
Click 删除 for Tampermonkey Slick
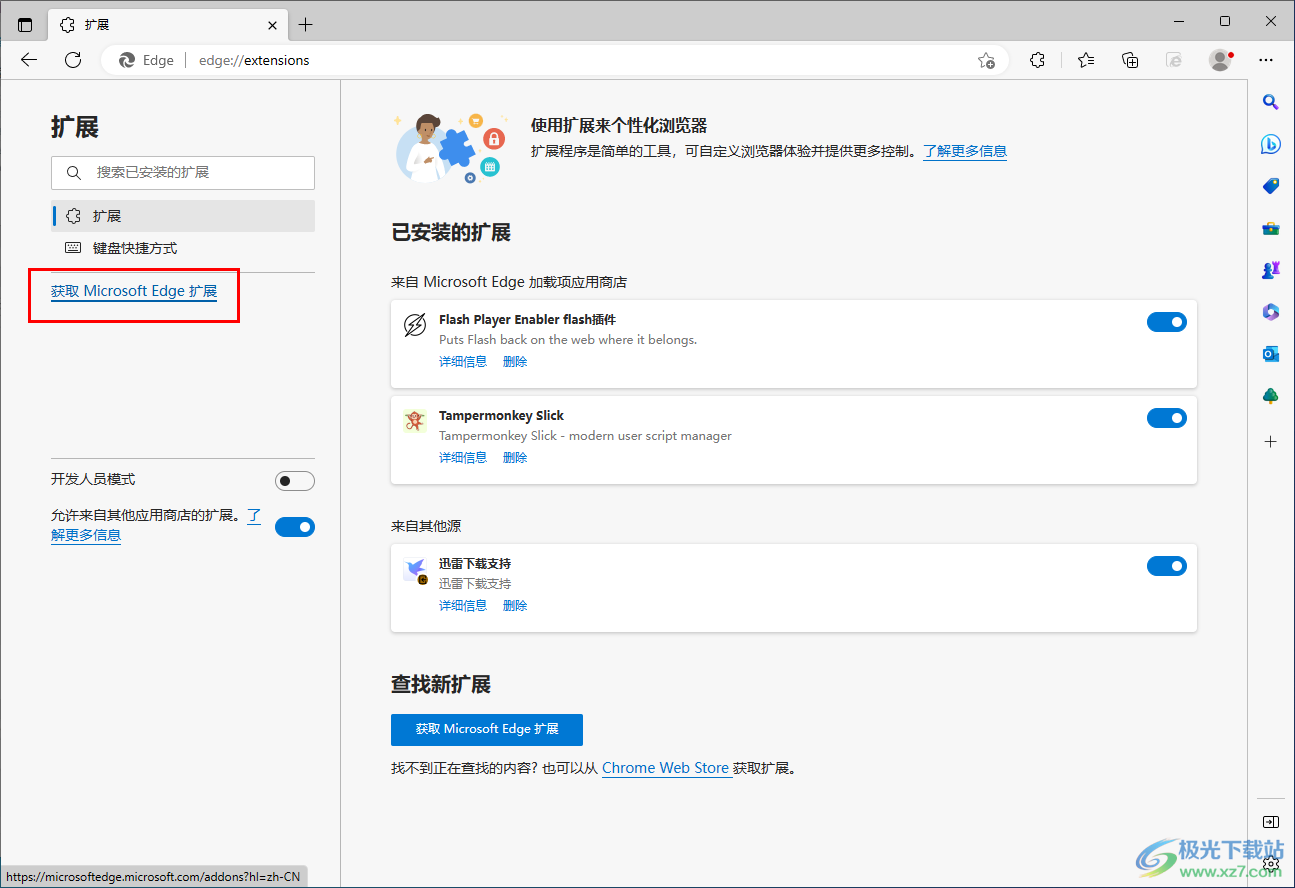coord(515,458)
